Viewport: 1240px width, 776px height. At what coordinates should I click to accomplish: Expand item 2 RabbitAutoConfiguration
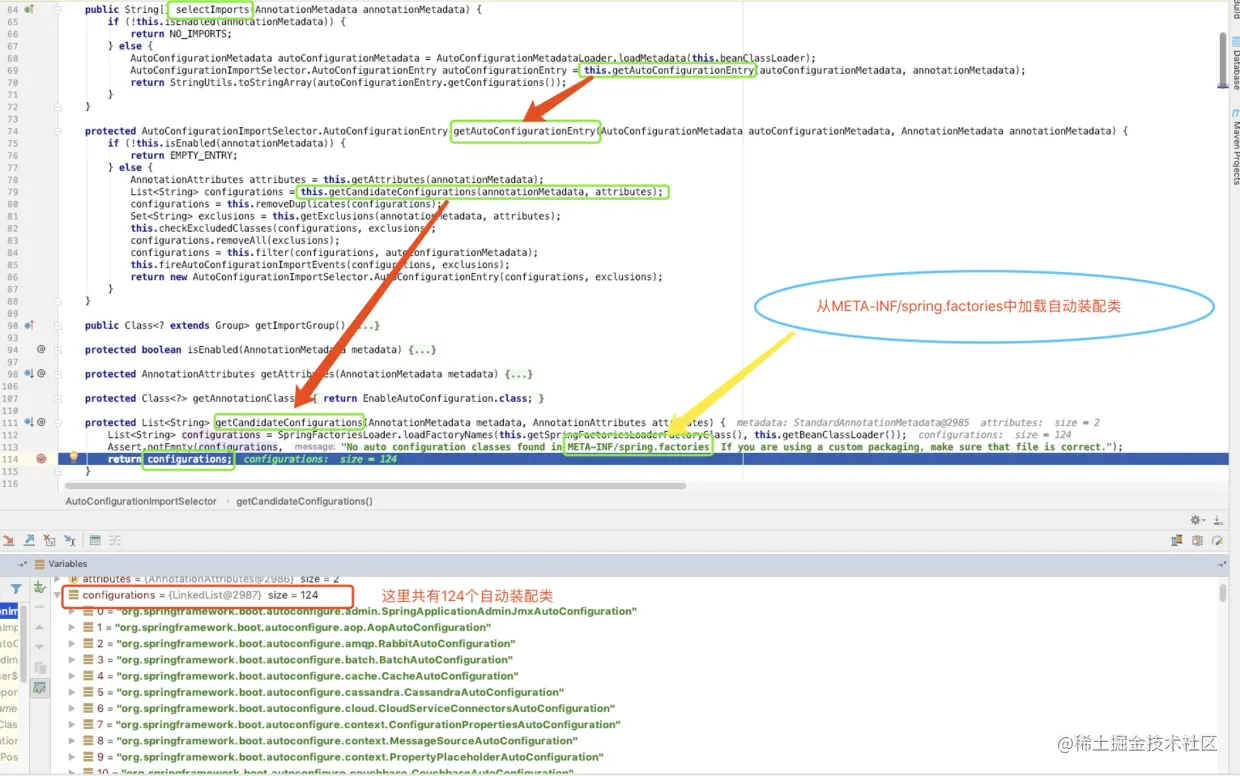(x=72, y=644)
